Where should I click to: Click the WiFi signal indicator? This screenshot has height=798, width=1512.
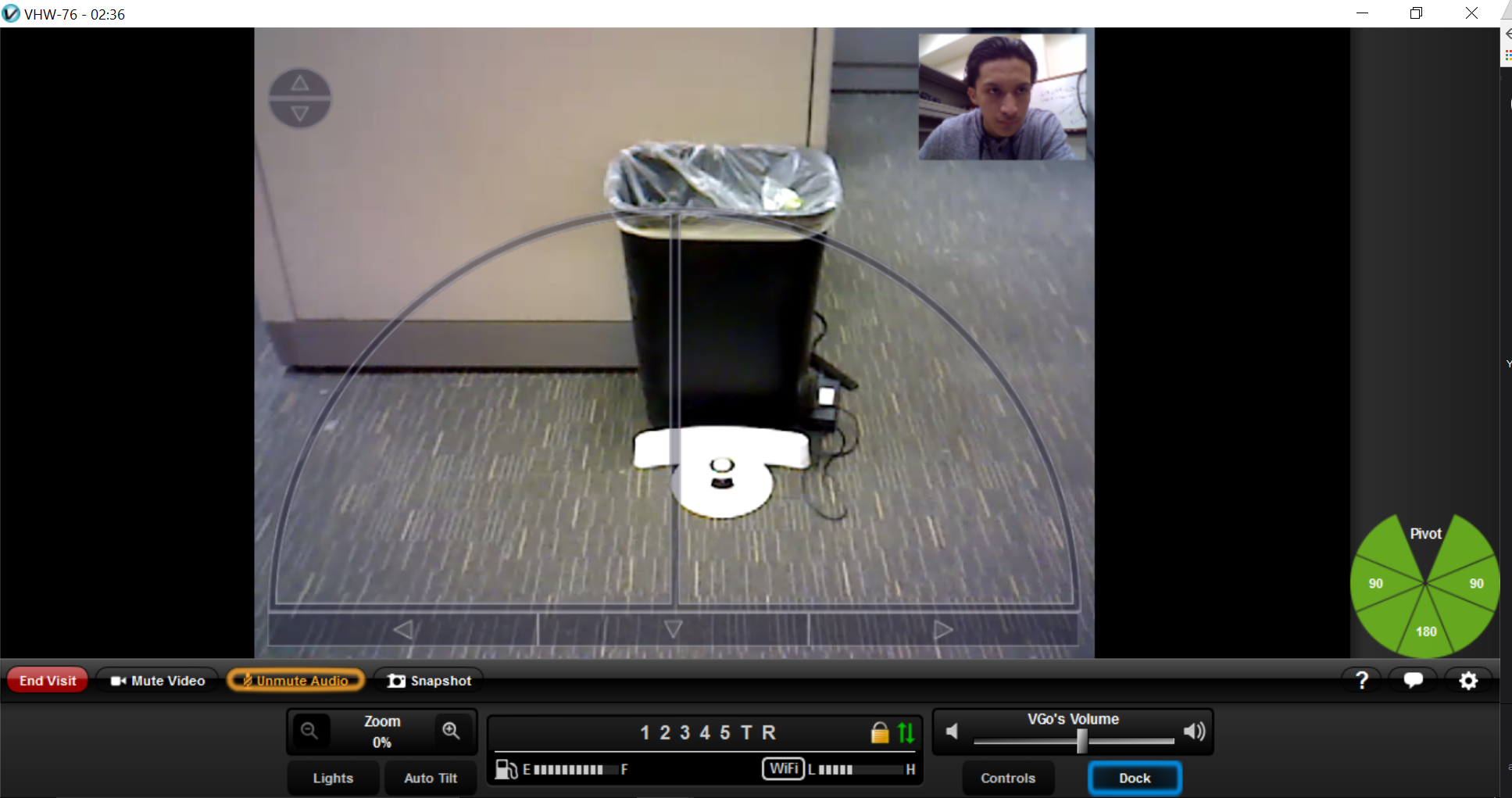click(x=784, y=769)
